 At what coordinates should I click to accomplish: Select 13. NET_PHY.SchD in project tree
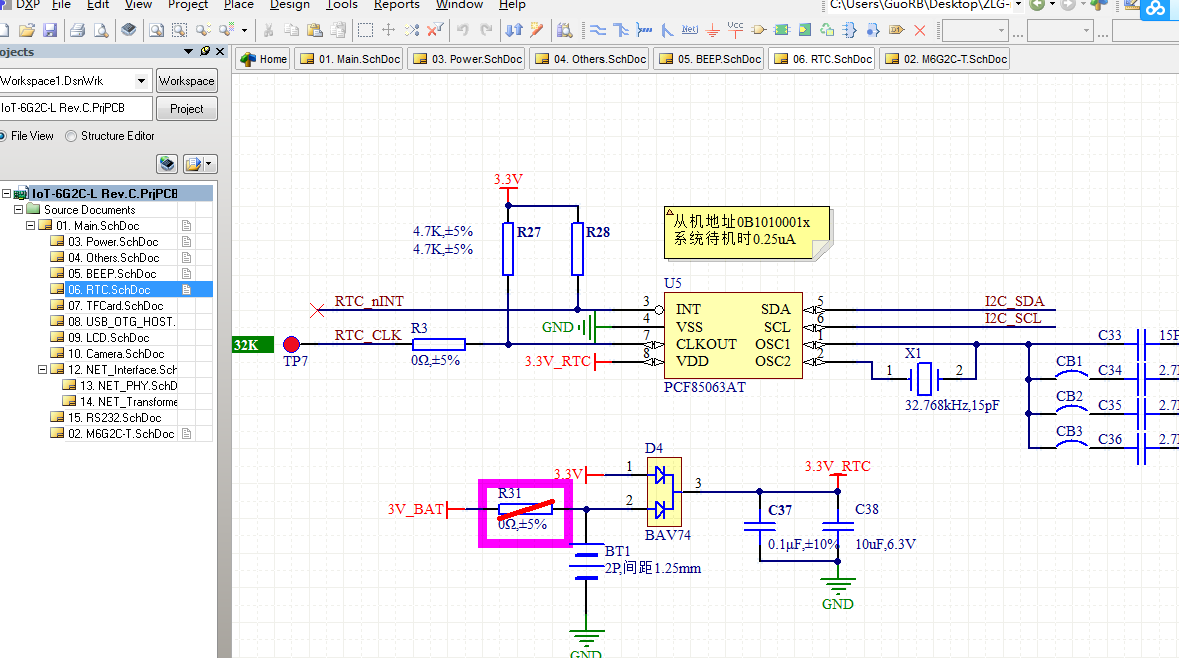[129, 385]
